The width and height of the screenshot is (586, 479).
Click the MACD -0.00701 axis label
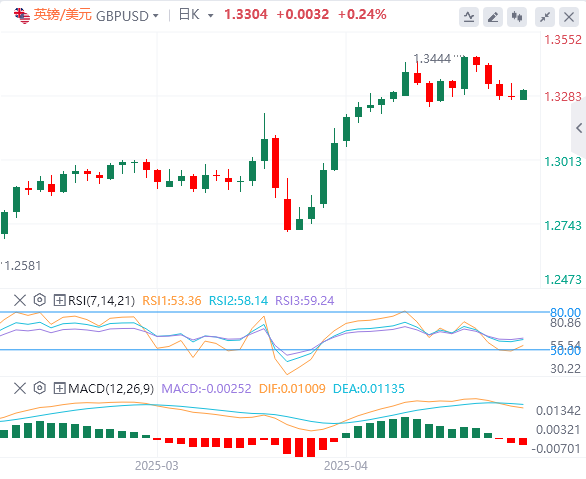[x=556, y=448]
